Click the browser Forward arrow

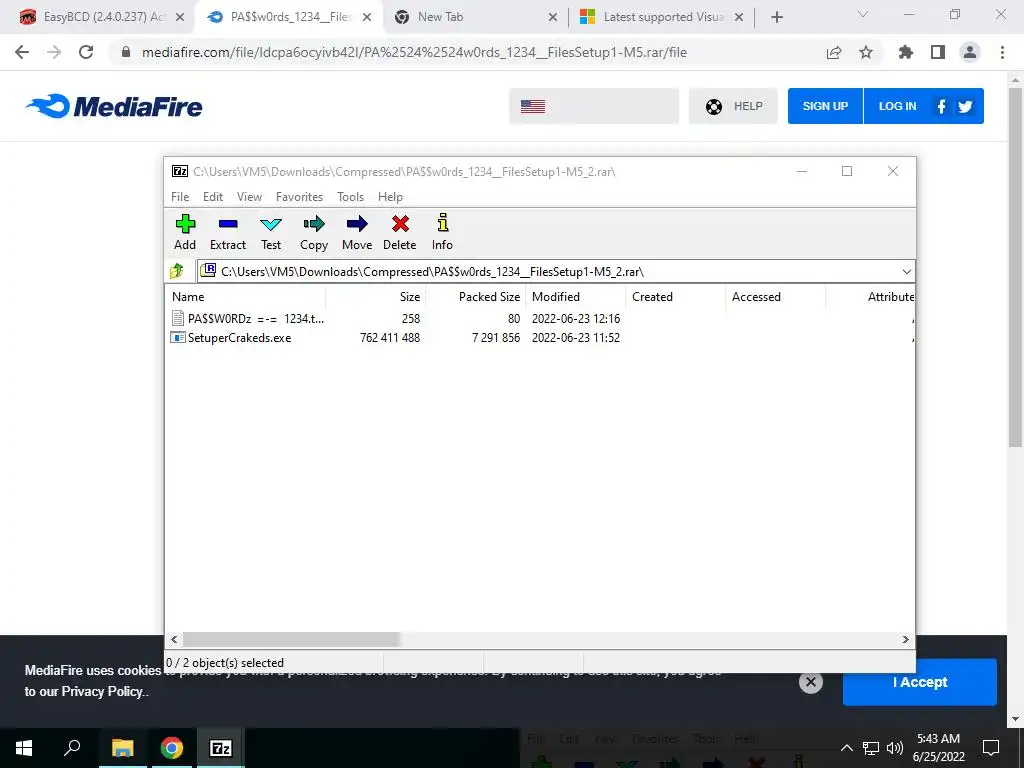[54, 52]
